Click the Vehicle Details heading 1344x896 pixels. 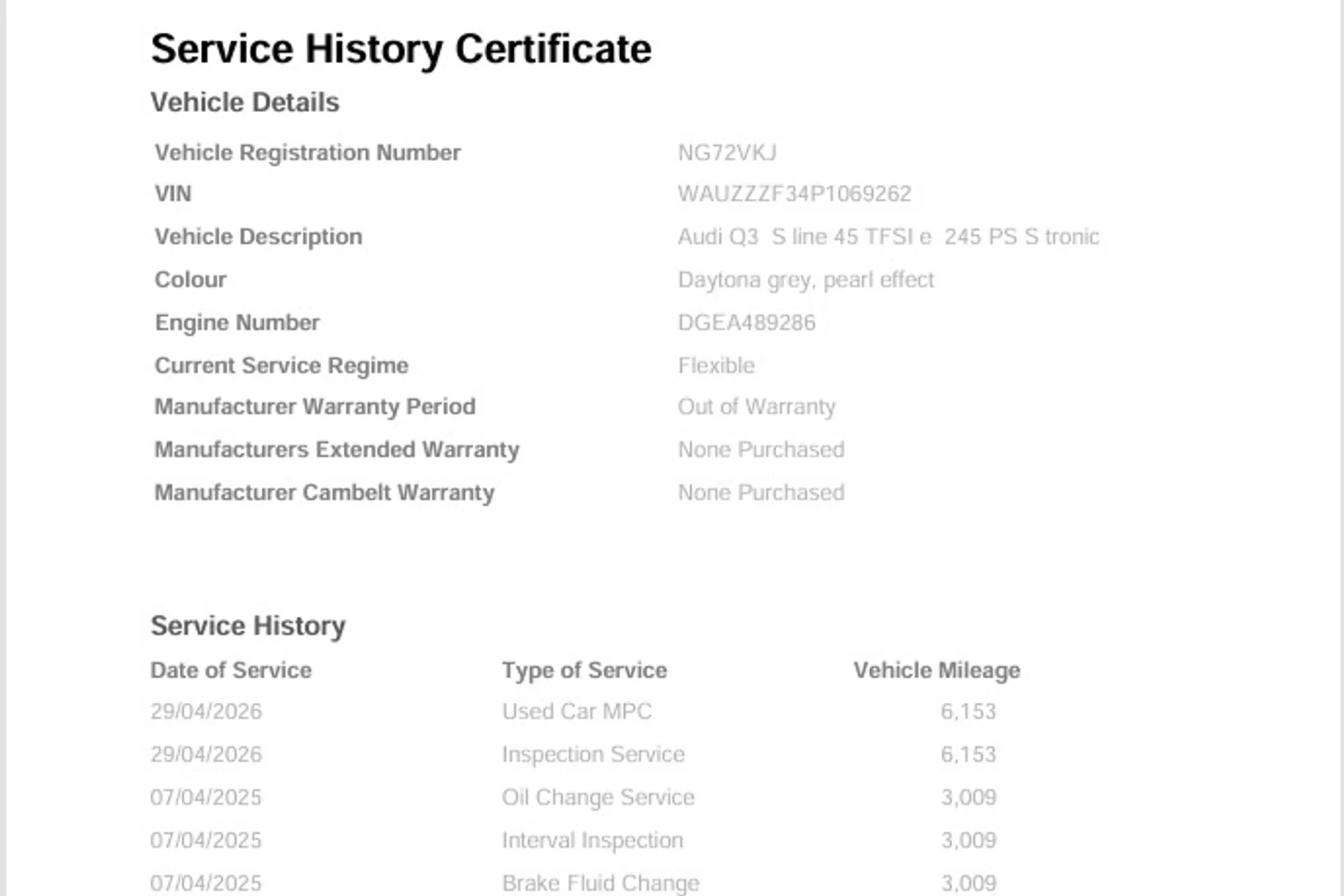pyautogui.click(x=245, y=102)
